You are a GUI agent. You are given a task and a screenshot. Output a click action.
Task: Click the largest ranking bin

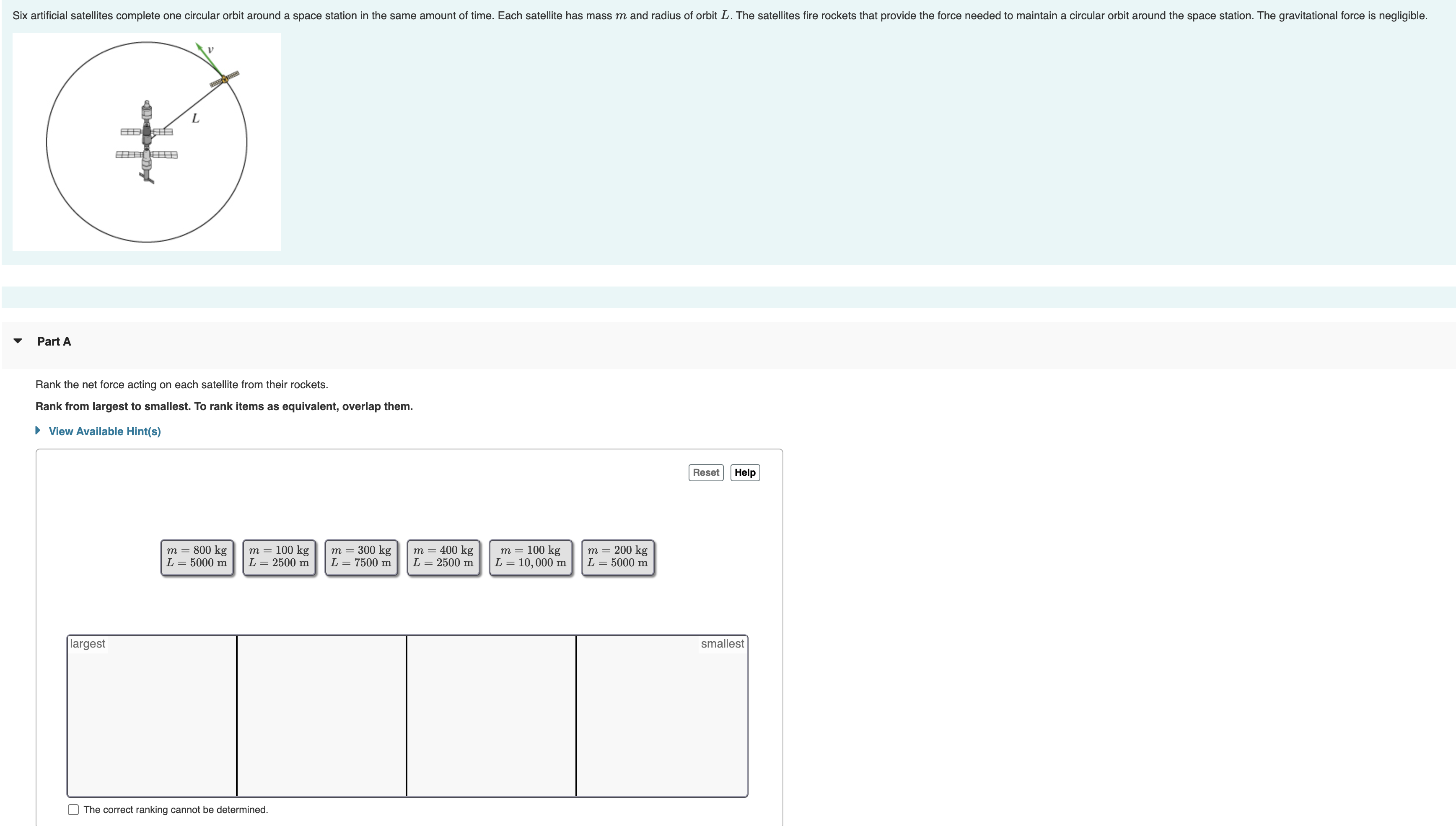152,716
